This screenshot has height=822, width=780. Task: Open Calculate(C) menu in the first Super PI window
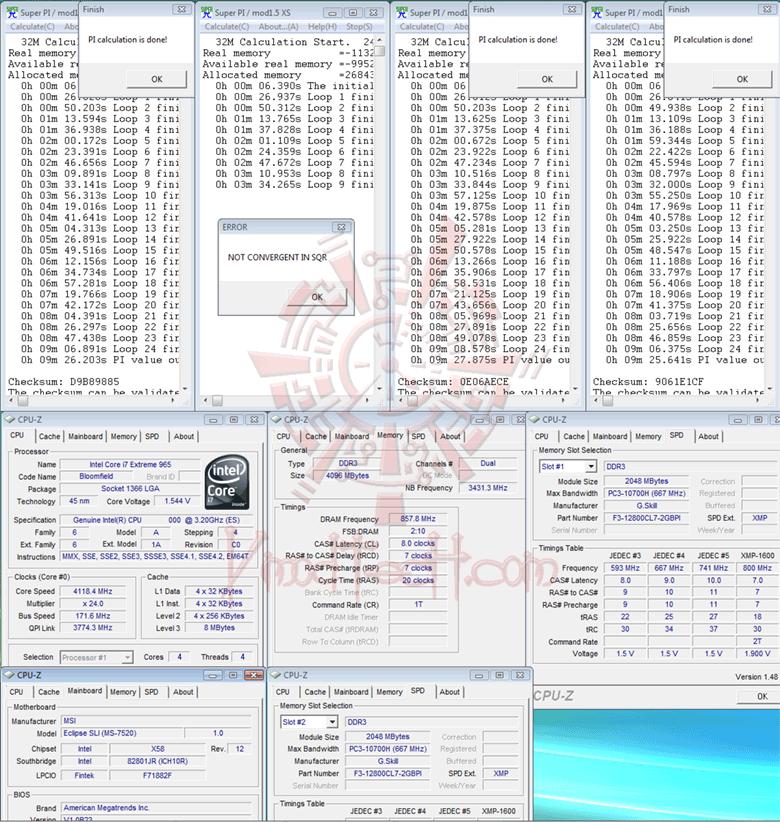click(x=32, y=26)
